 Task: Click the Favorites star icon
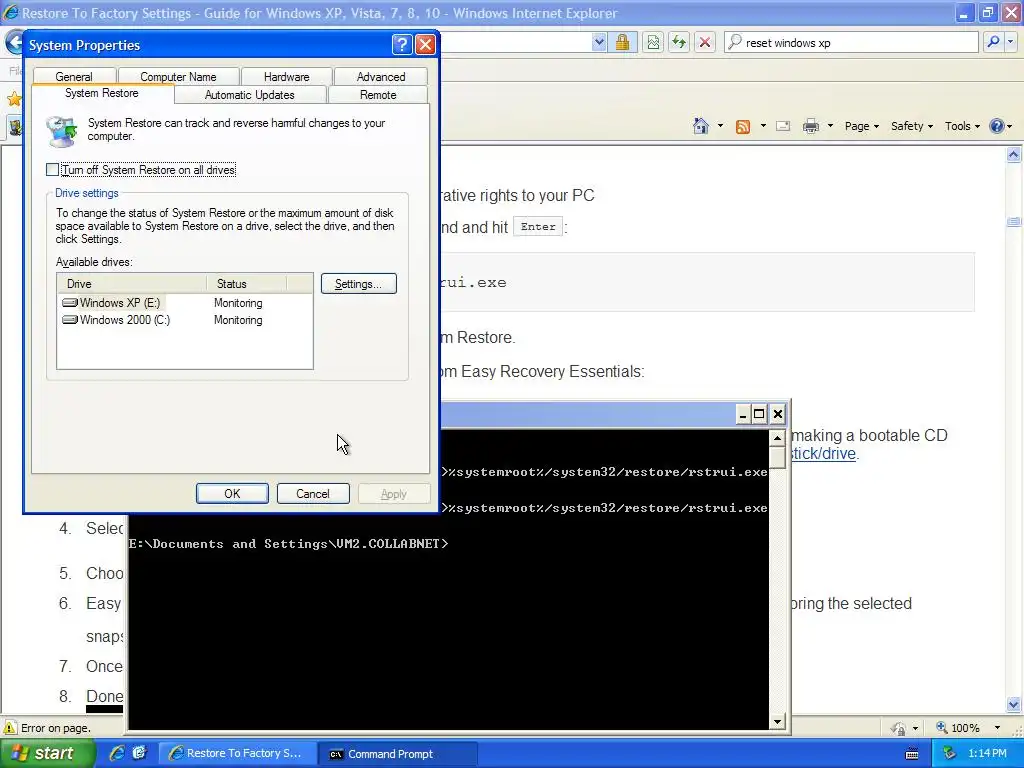pos(13,99)
